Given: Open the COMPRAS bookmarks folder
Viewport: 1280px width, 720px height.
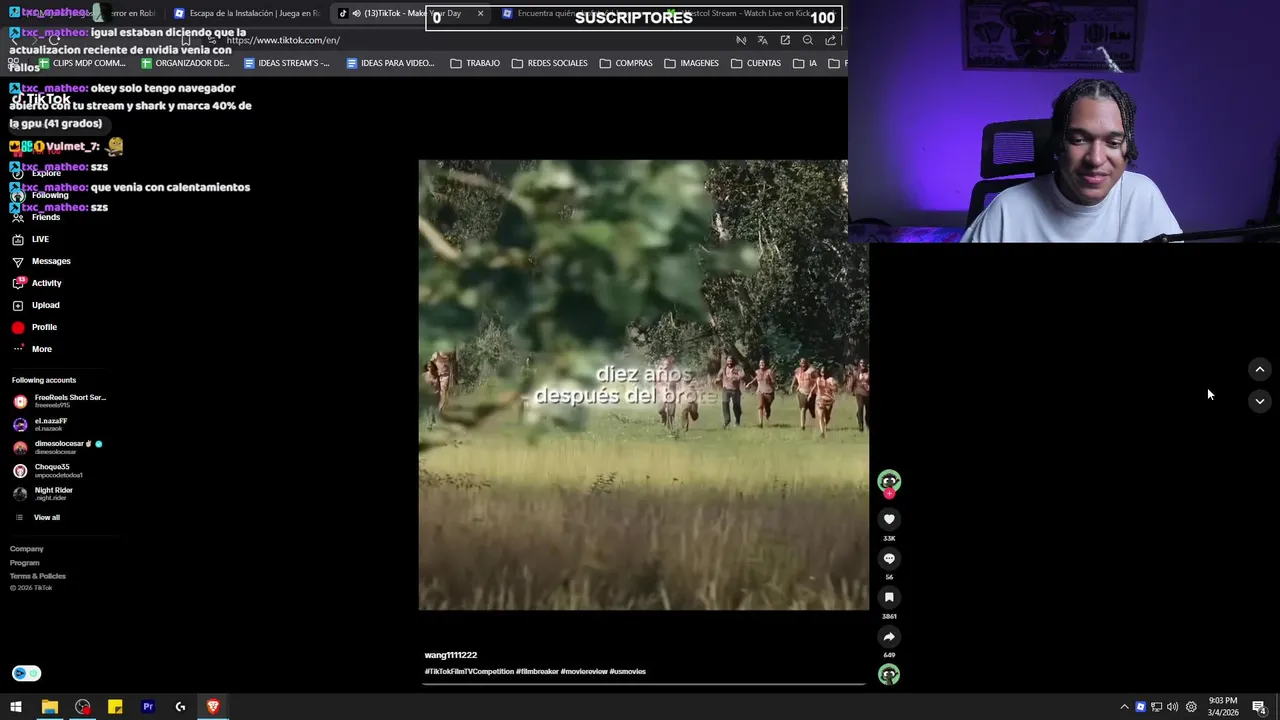Looking at the screenshot, I should coord(626,63).
